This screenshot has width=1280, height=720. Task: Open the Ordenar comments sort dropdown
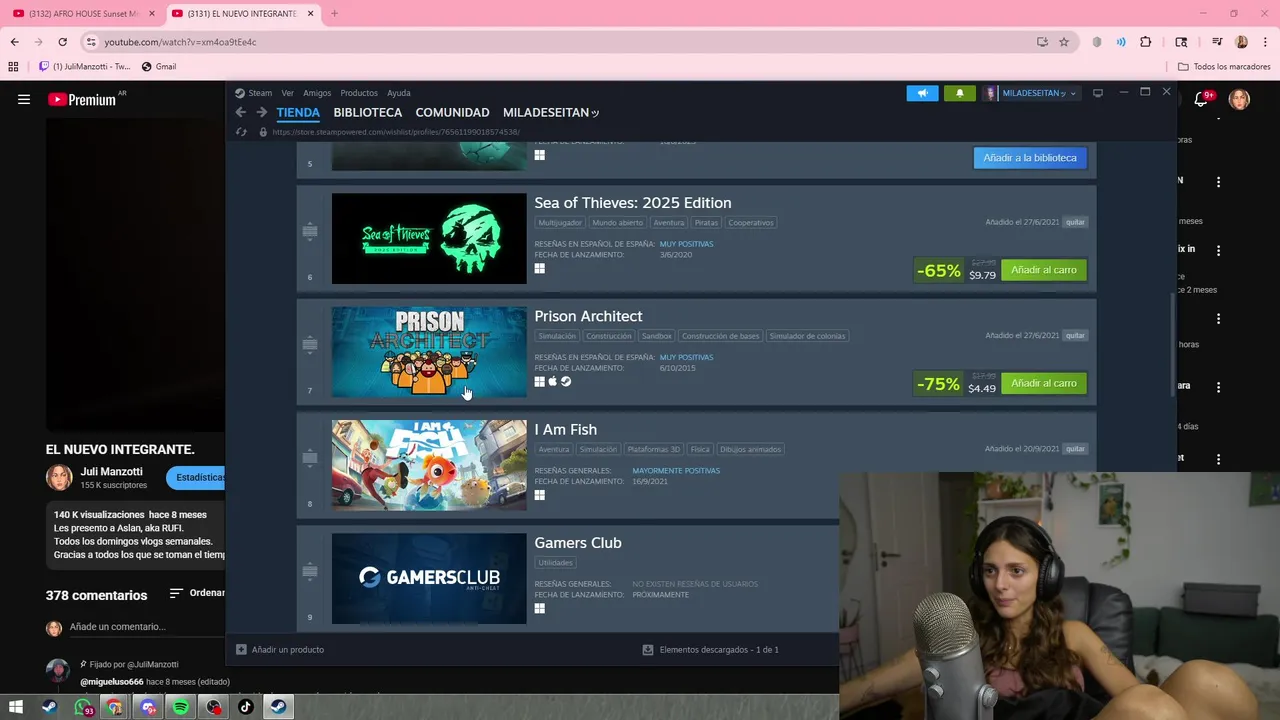(x=198, y=593)
